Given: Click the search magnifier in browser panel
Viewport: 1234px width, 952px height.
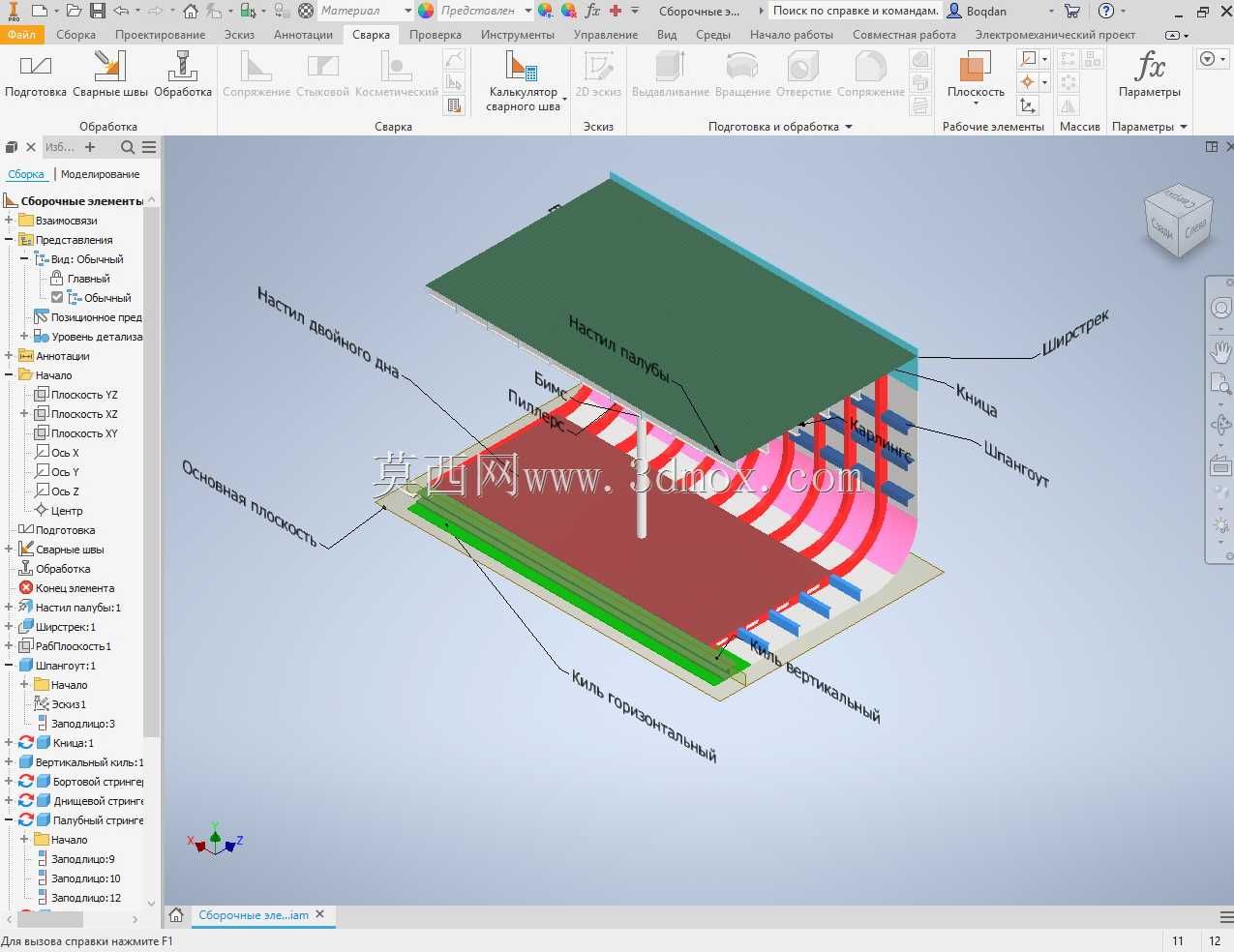Looking at the screenshot, I should [128, 147].
